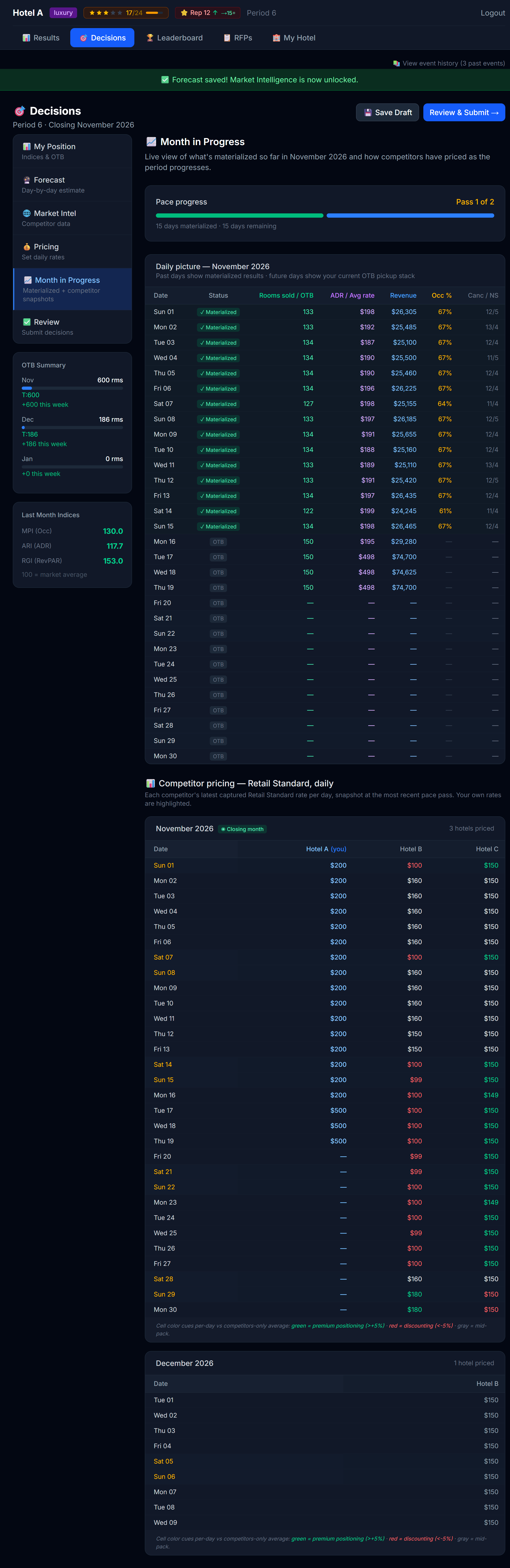Click the Market Intel globe icon

pyautogui.click(x=27, y=214)
